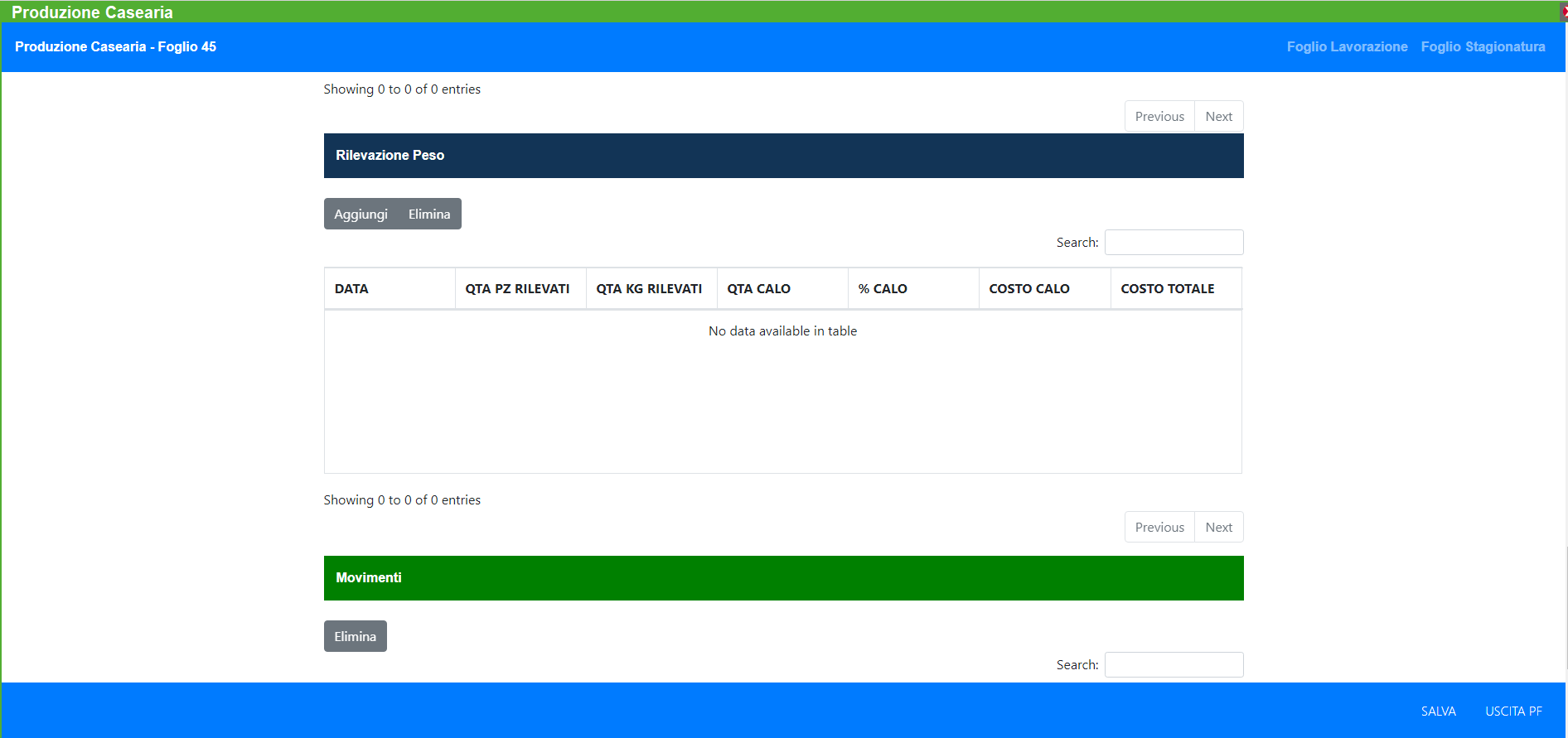Focus the Movimenti search field

pos(1174,665)
